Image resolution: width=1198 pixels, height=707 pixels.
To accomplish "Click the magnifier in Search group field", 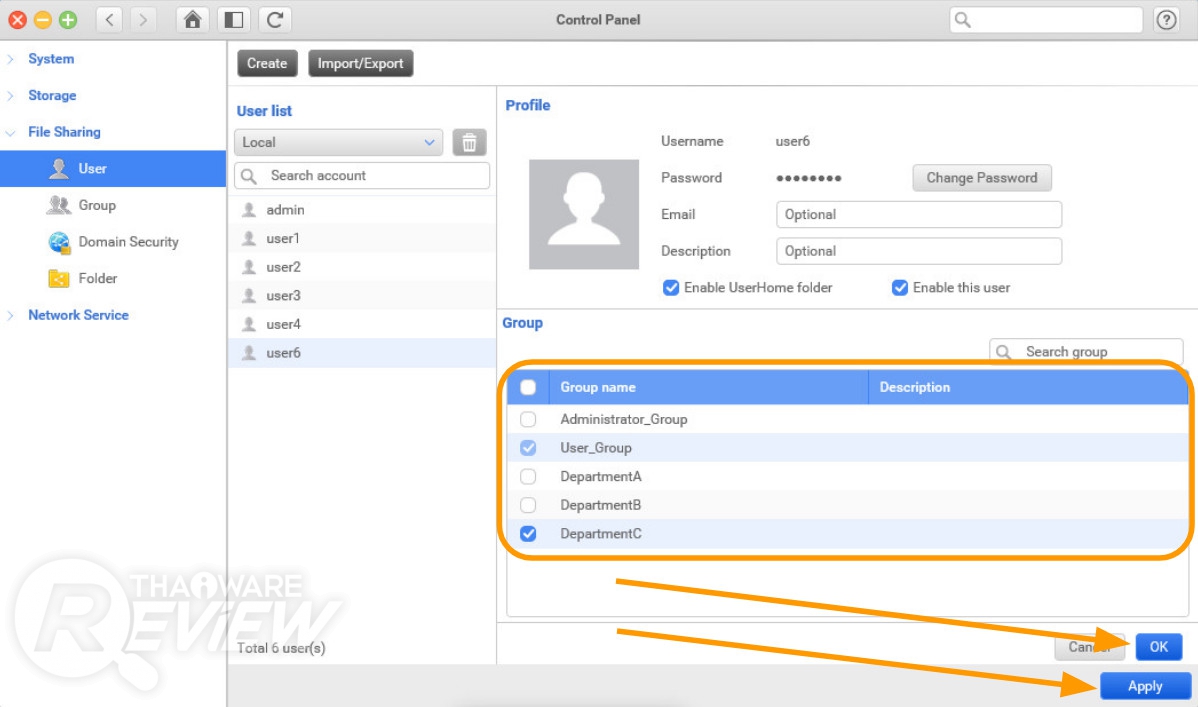I will (1004, 352).
